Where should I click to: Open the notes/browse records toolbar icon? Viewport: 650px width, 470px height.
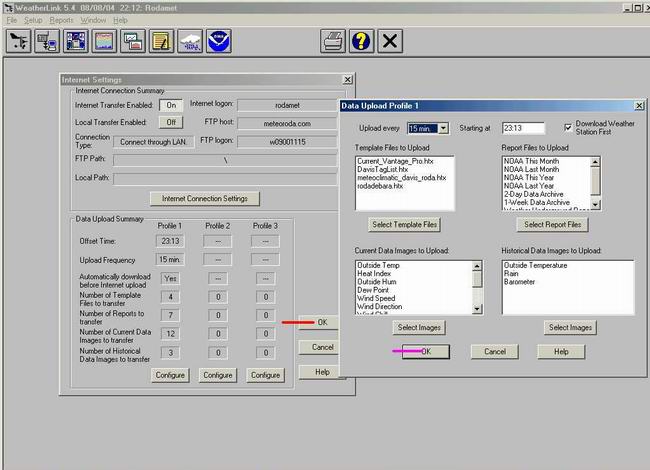tap(161, 41)
